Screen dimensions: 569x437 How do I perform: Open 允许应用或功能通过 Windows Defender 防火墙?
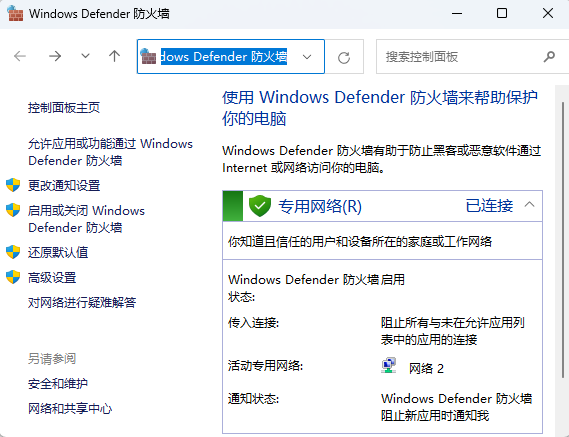[110, 152]
